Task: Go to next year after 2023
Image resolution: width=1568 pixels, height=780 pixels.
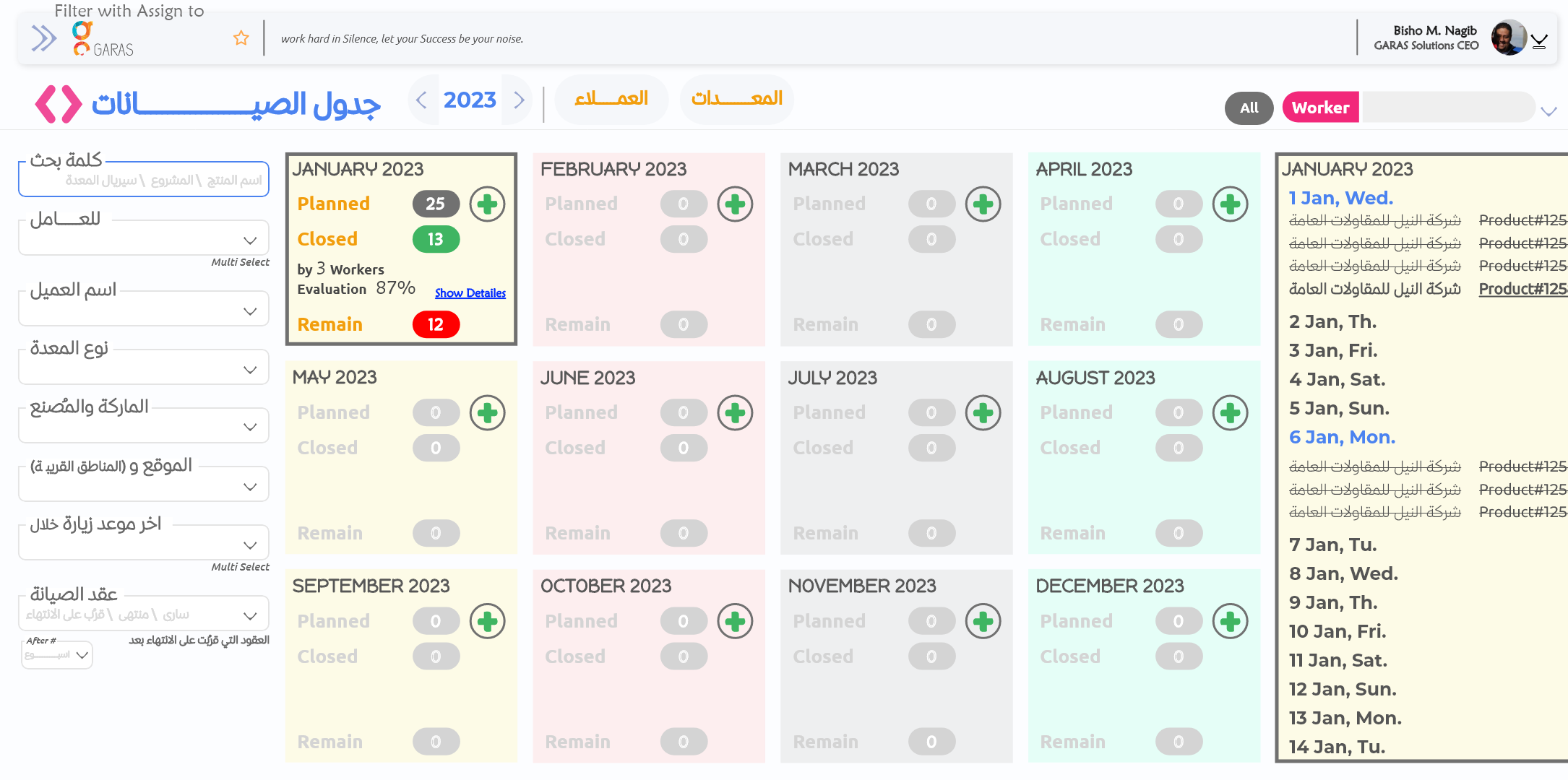Action: click(x=519, y=100)
